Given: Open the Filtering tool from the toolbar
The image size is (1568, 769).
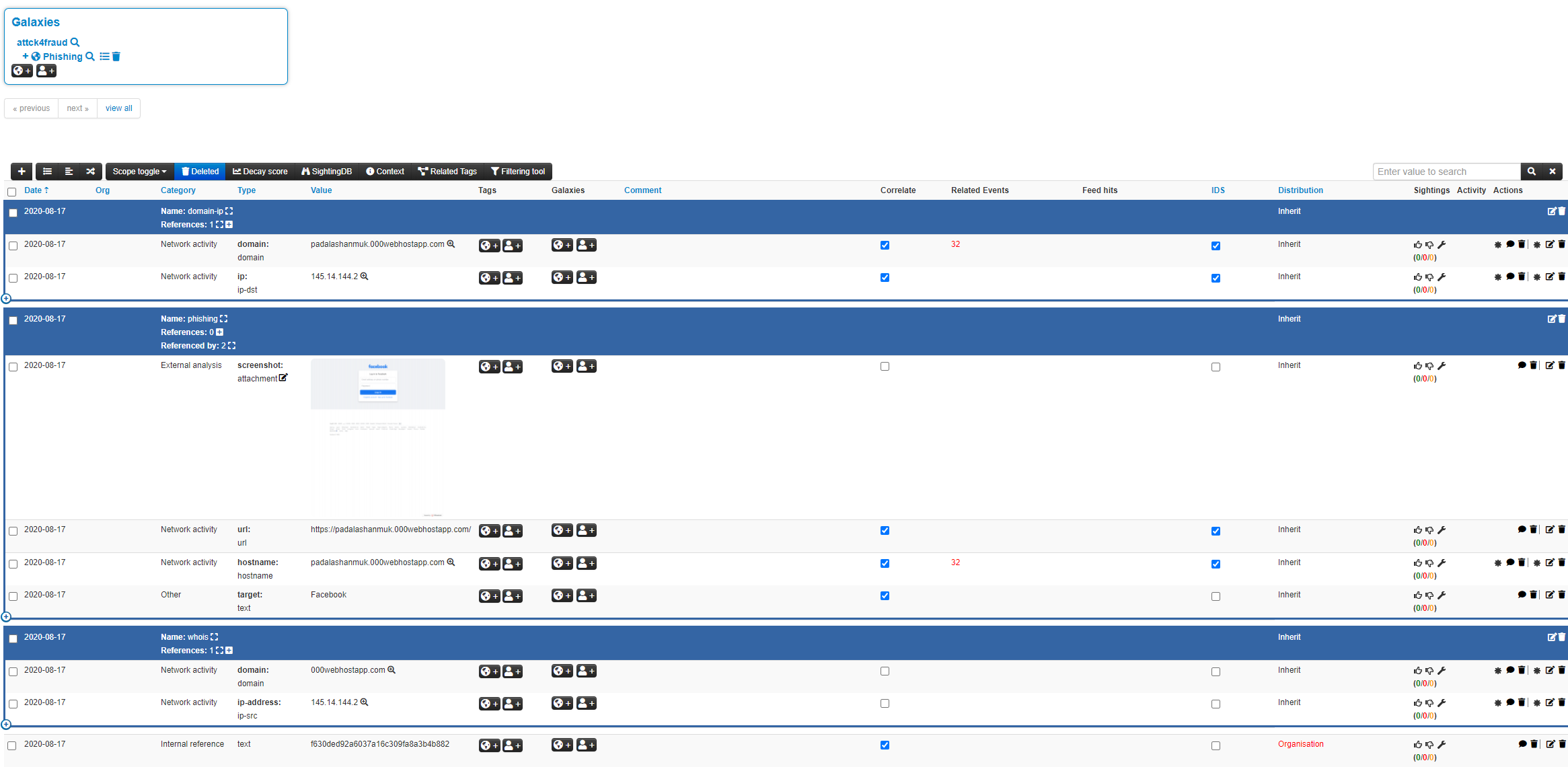Looking at the screenshot, I should click(519, 172).
